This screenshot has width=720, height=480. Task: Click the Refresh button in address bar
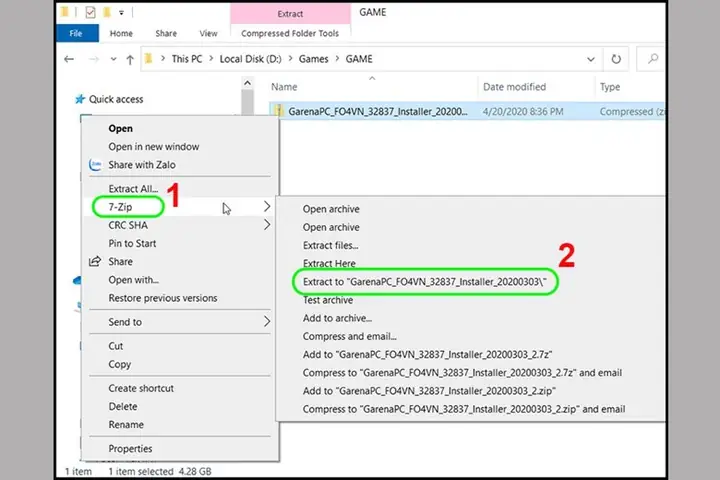[617, 59]
